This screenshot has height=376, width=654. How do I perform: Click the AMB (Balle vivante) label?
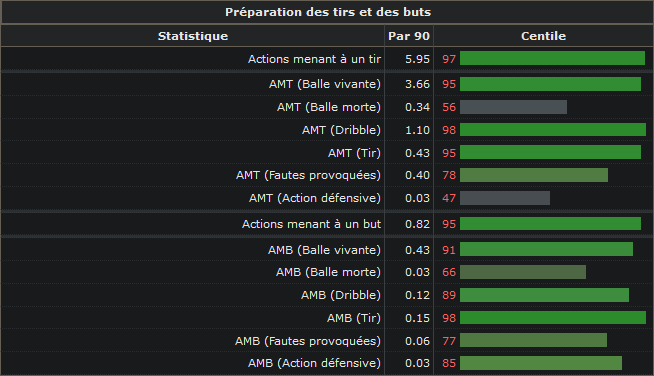pyautogui.click(x=324, y=250)
